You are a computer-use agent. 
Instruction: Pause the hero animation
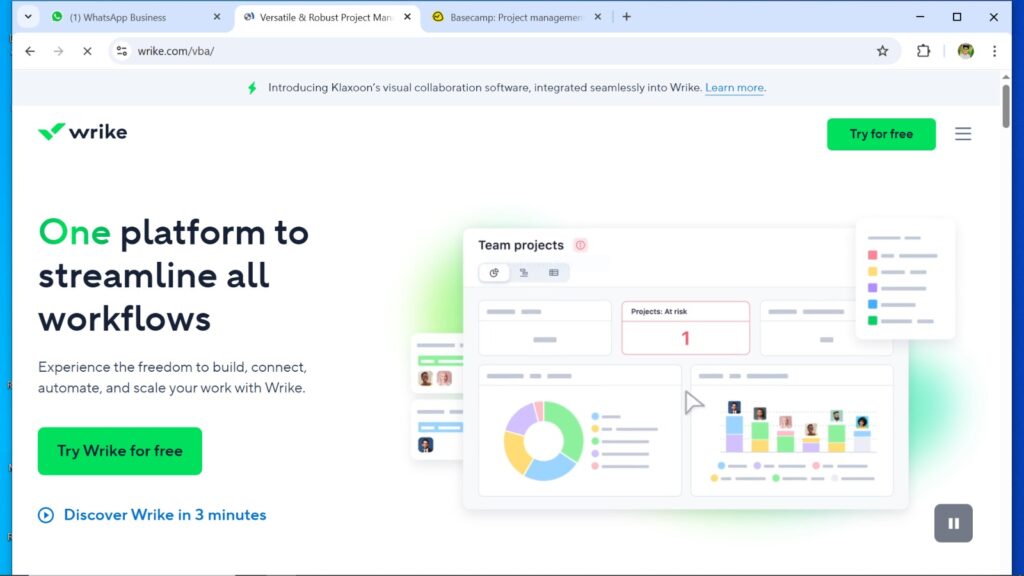[953, 523]
